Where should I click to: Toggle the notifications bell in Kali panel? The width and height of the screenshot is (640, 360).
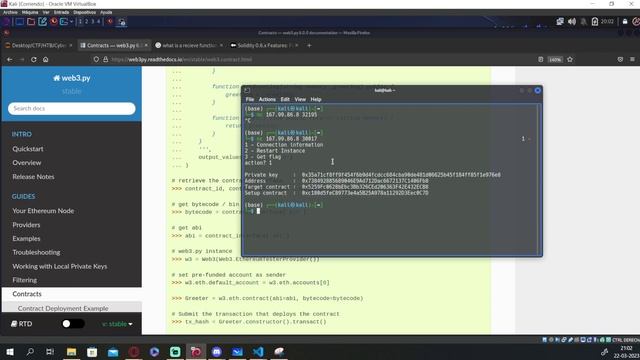tap(584, 22)
